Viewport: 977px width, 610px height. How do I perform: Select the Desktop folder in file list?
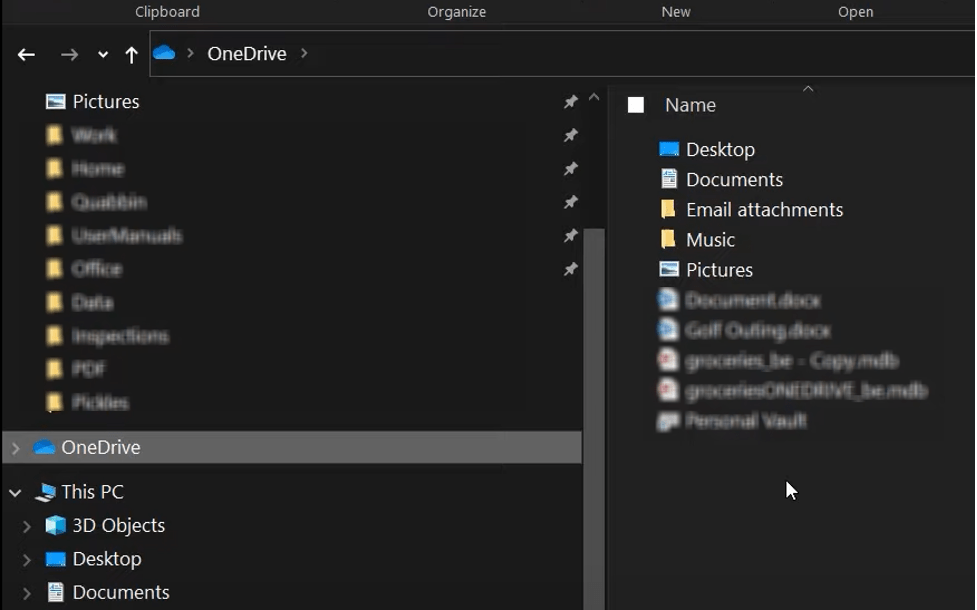[720, 150]
